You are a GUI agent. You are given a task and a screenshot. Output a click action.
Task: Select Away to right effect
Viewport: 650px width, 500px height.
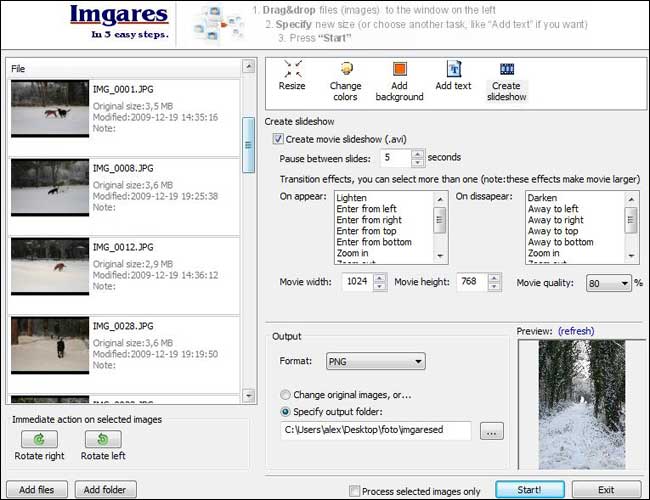[555, 220]
